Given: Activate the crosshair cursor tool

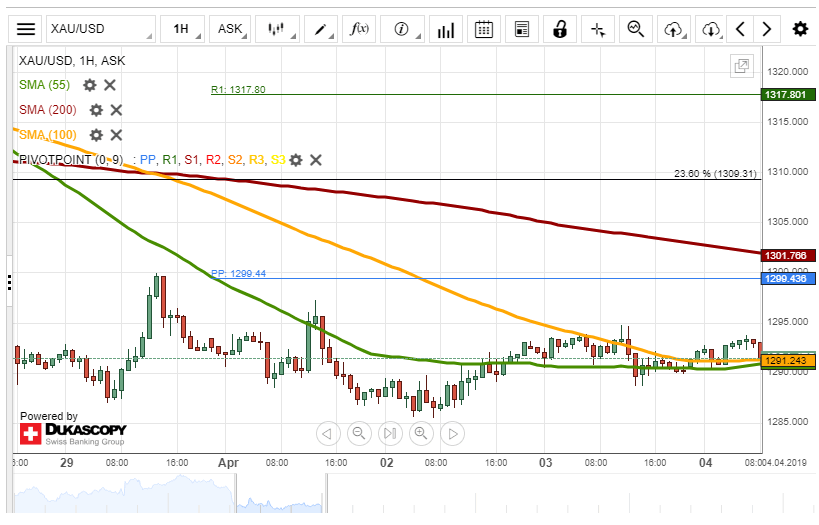Looking at the screenshot, I should tap(598, 29).
